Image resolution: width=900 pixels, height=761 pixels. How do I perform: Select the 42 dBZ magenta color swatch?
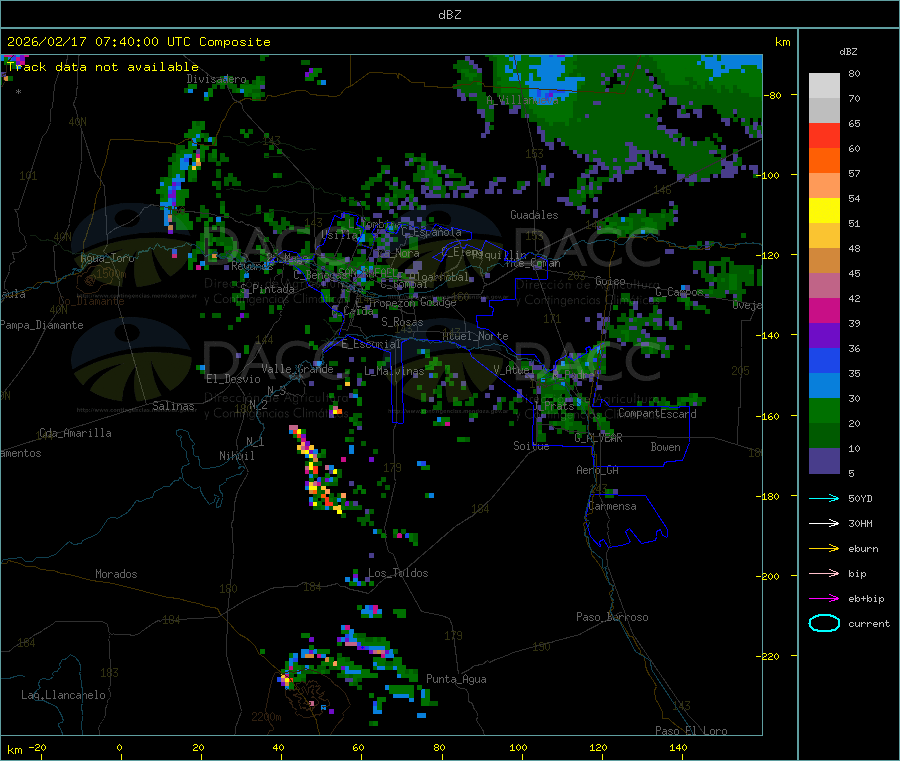coord(824,310)
